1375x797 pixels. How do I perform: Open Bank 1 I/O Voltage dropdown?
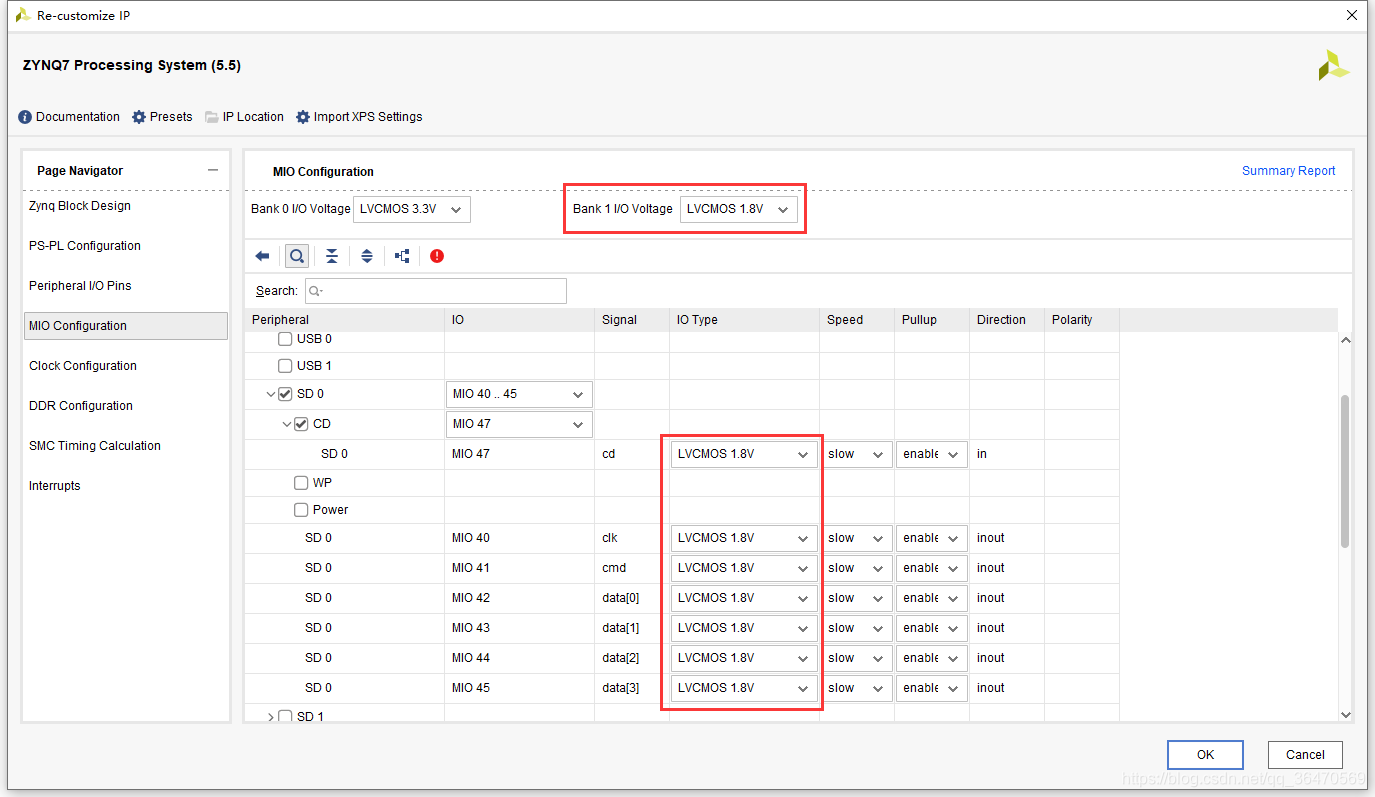click(x=739, y=209)
